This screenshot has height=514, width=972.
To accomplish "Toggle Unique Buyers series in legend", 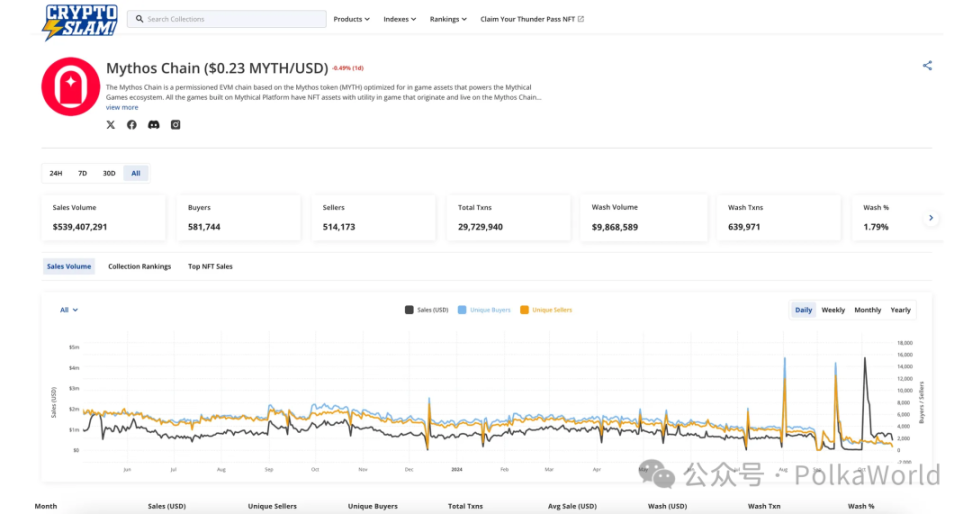I will pos(484,310).
